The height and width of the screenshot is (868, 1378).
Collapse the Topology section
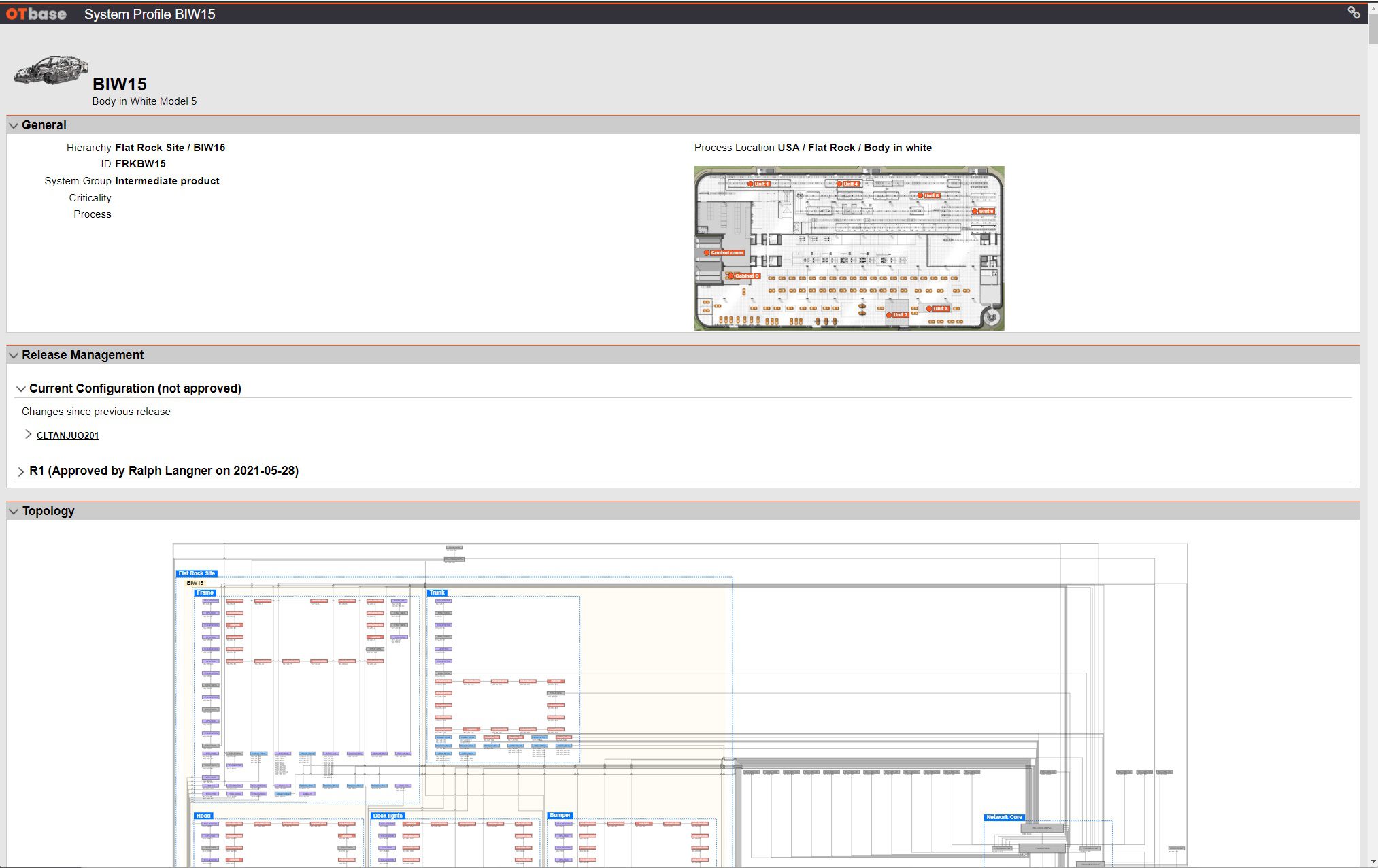[x=14, y=511]
